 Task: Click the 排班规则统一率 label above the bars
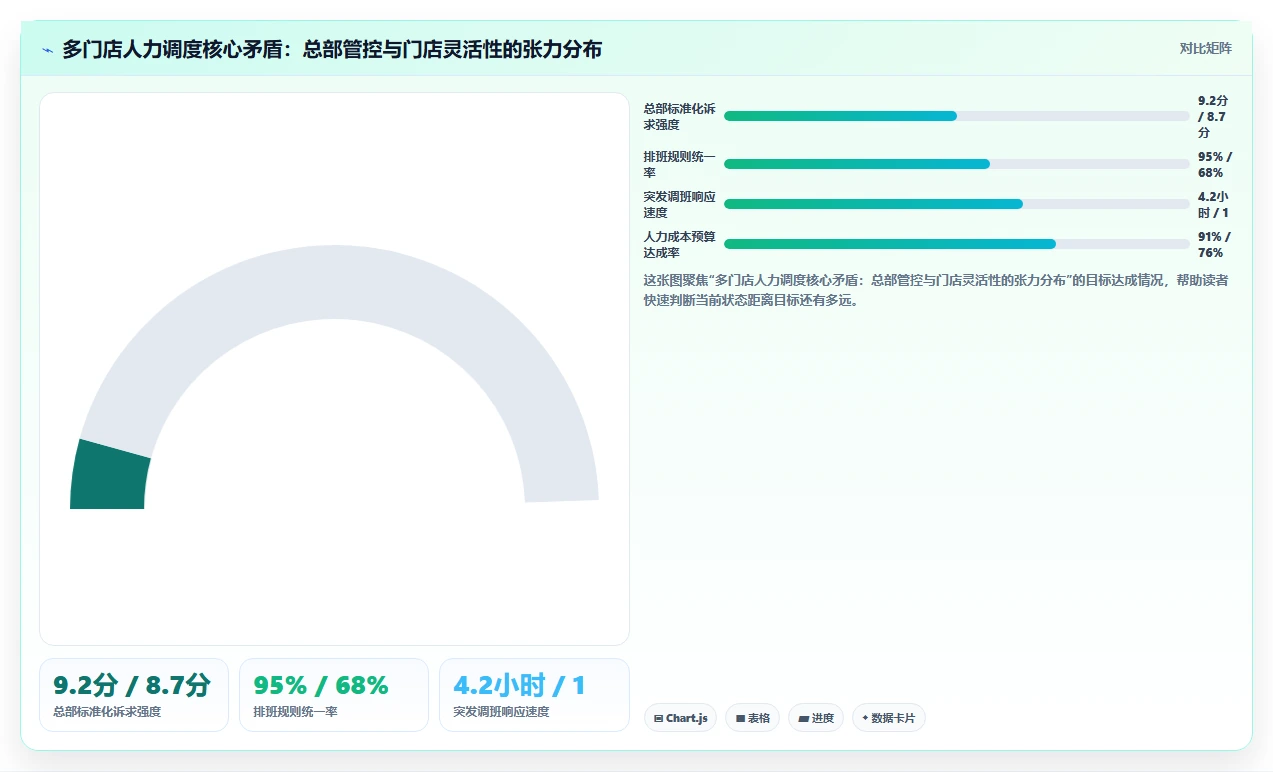click(x=680, y=165)
